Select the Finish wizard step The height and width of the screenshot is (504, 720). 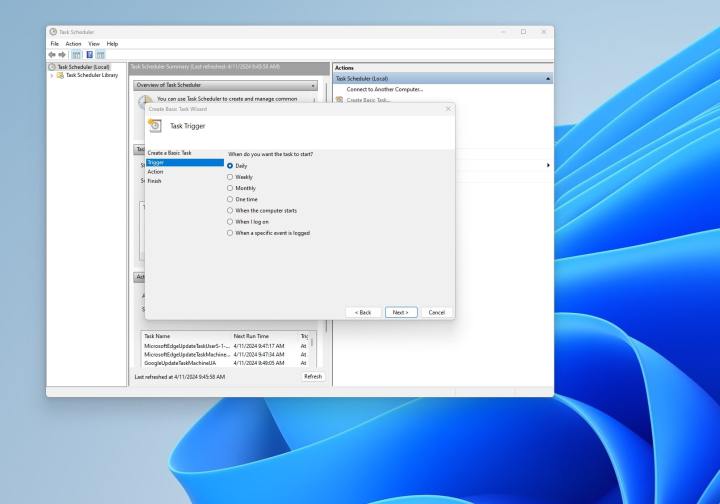point(154,181)
